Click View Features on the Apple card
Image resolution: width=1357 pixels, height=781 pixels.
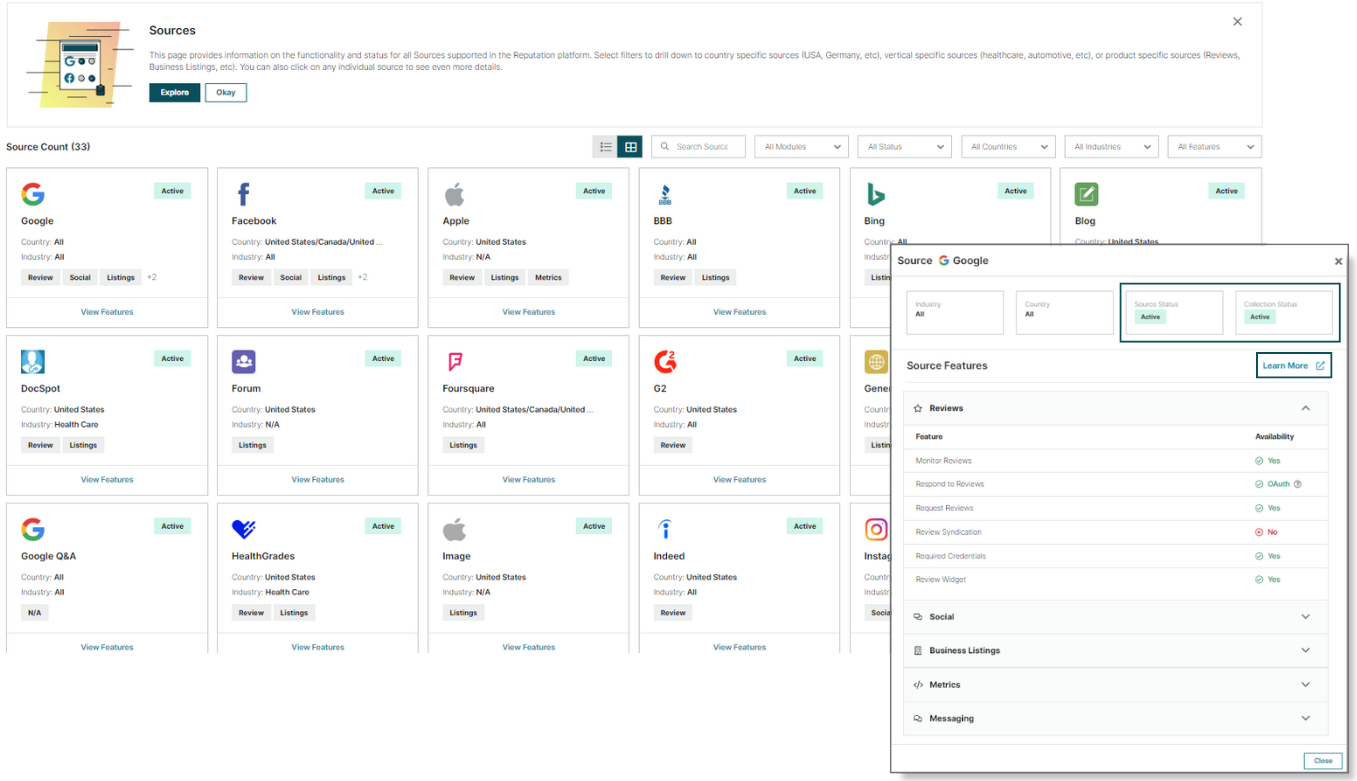click(527, 311)
